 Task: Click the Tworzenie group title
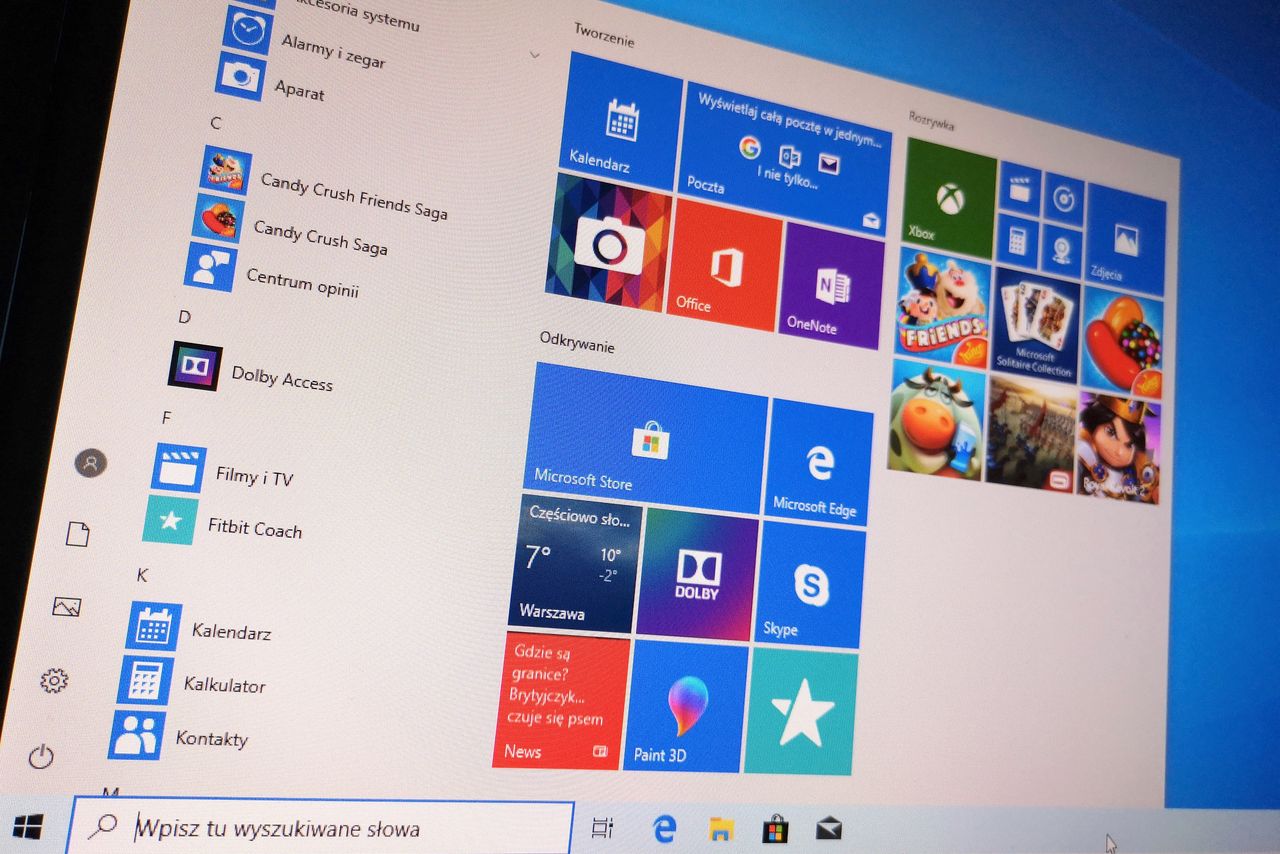pyautogui.click(x=604, y=35)
